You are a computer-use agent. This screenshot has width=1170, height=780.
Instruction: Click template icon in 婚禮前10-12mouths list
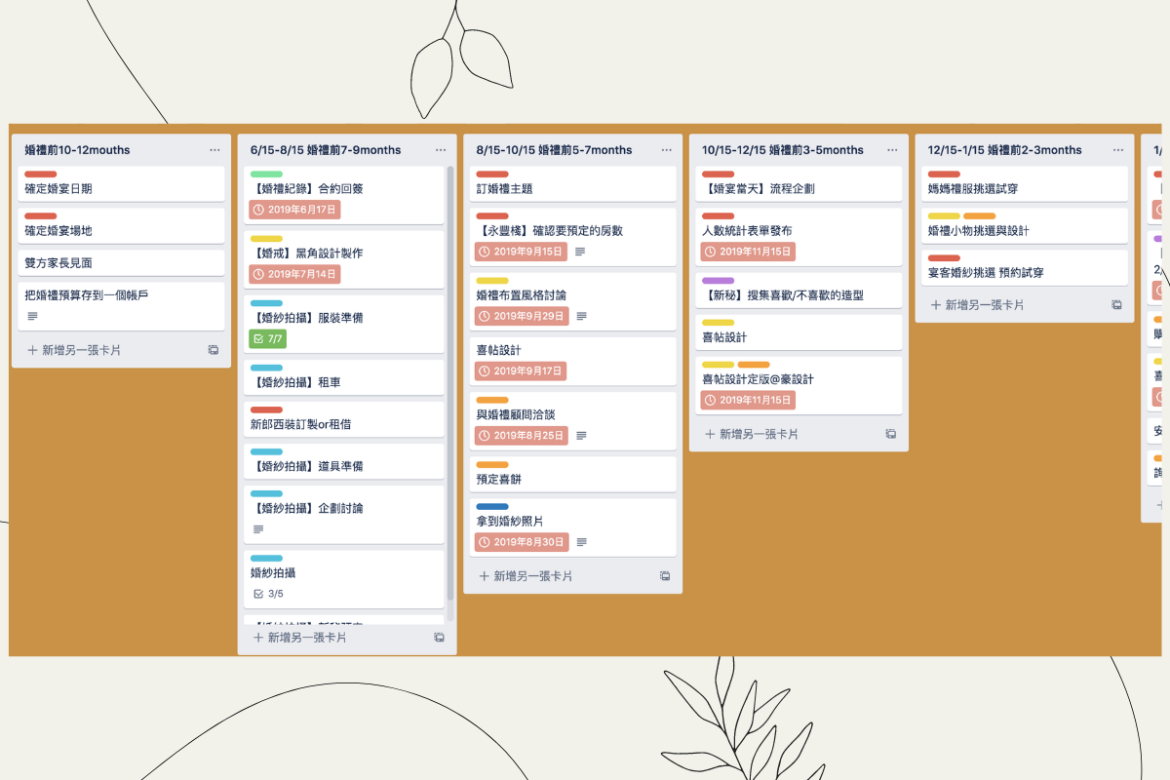point(213,350)
